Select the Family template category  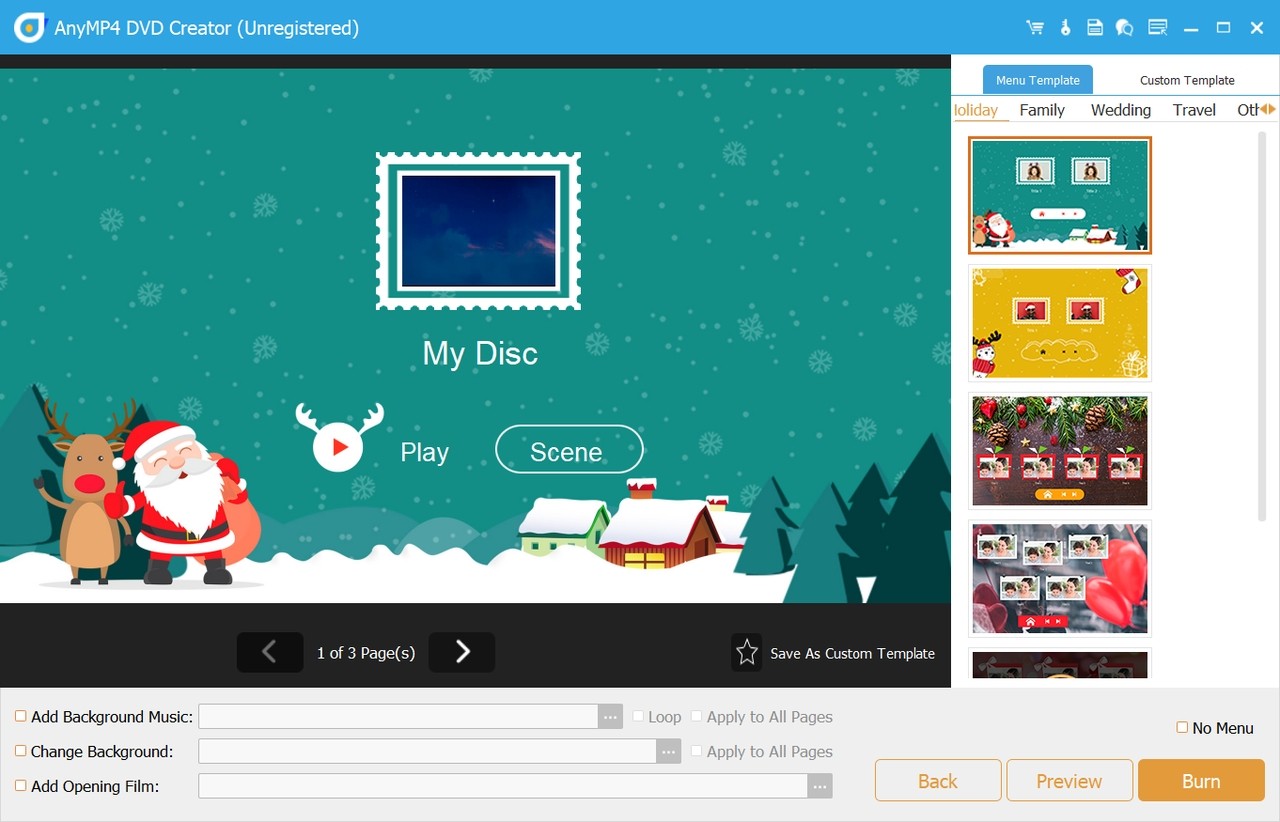(x=1042, y=110)
